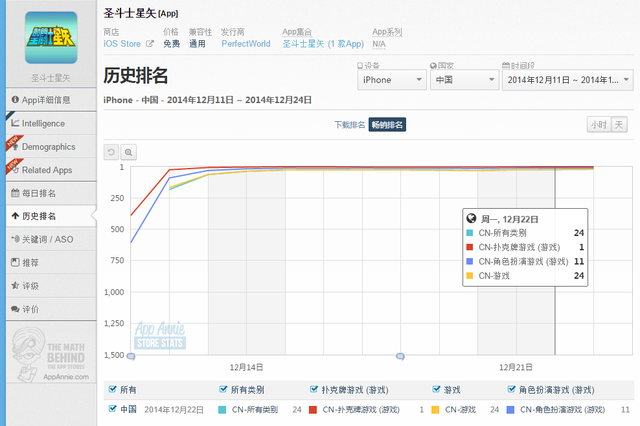
Task: Click the 12月21日 axis label
Action: click(516, 368)
